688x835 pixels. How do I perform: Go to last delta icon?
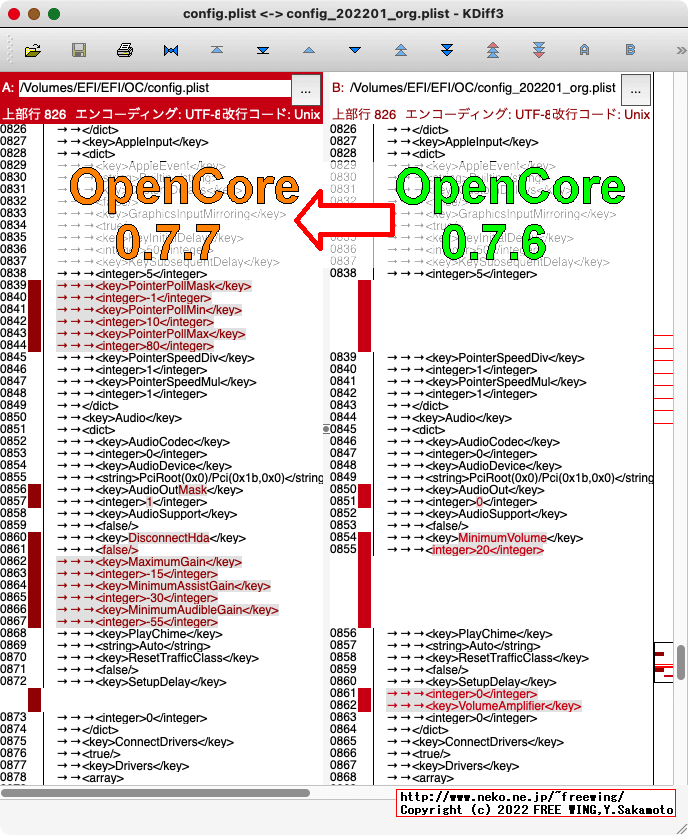point(263,51)
